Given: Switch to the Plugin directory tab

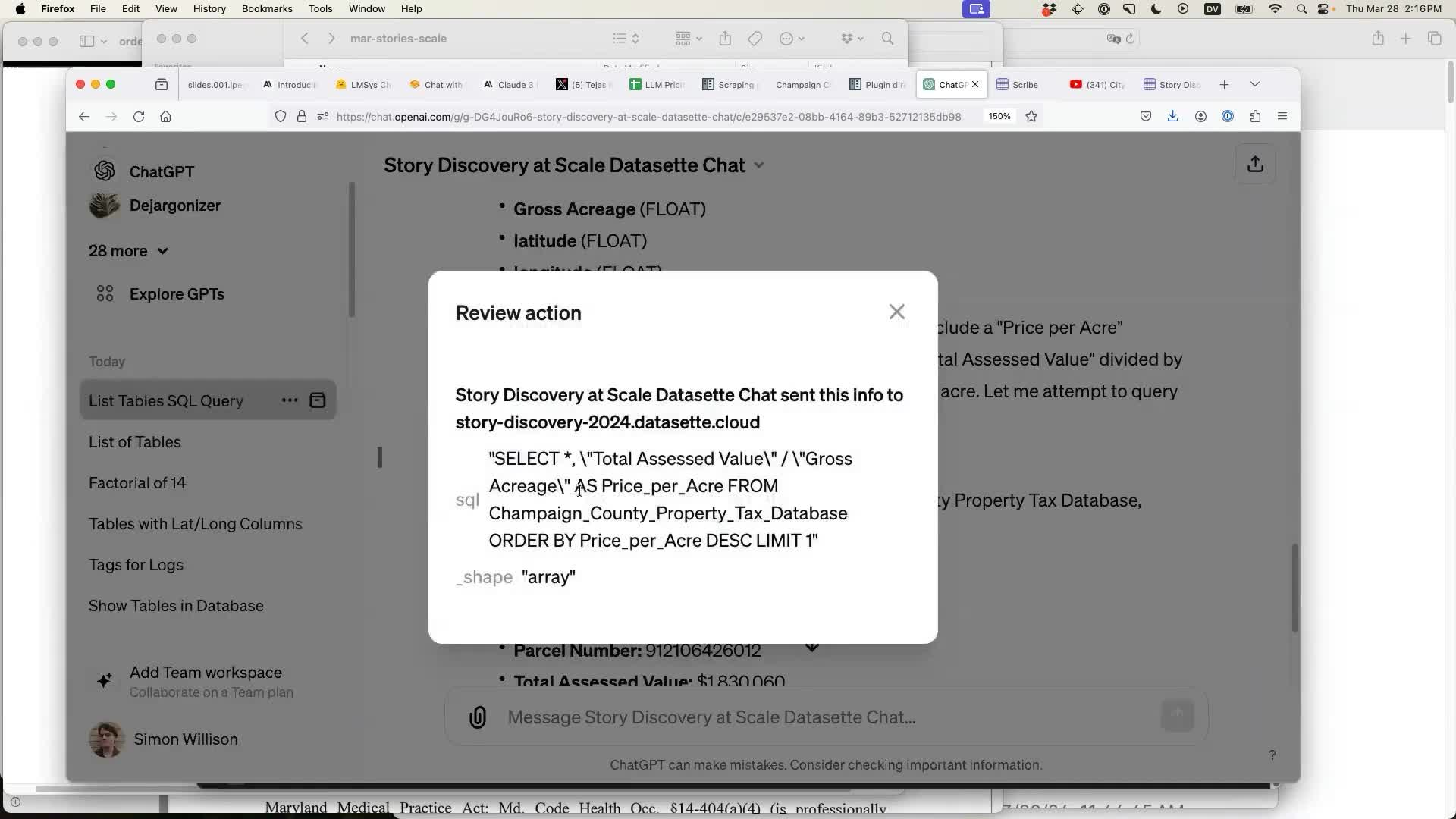Looking at the screenshot, I should coord(877,84).
